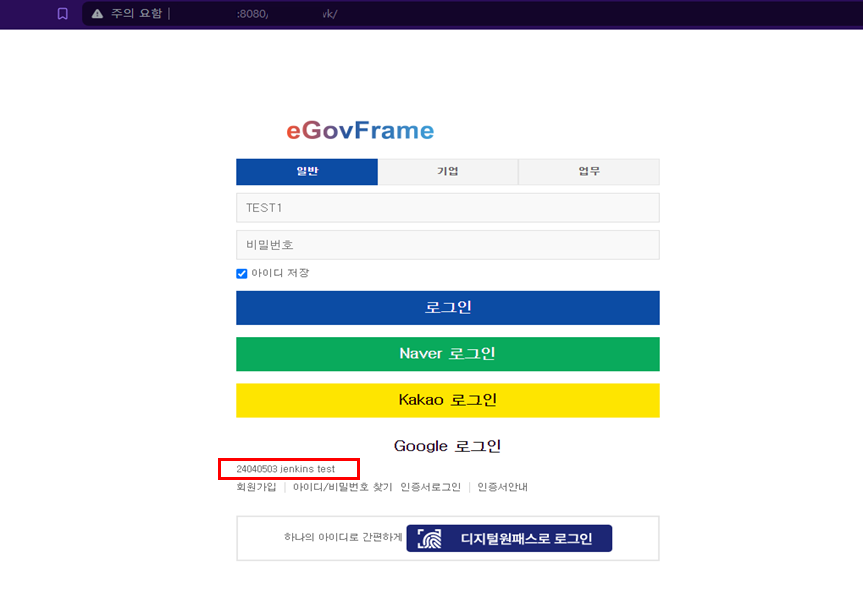Switch to the 기업 tab
Image resolution: width=863 pixels, height=593 pixels.
448,172
